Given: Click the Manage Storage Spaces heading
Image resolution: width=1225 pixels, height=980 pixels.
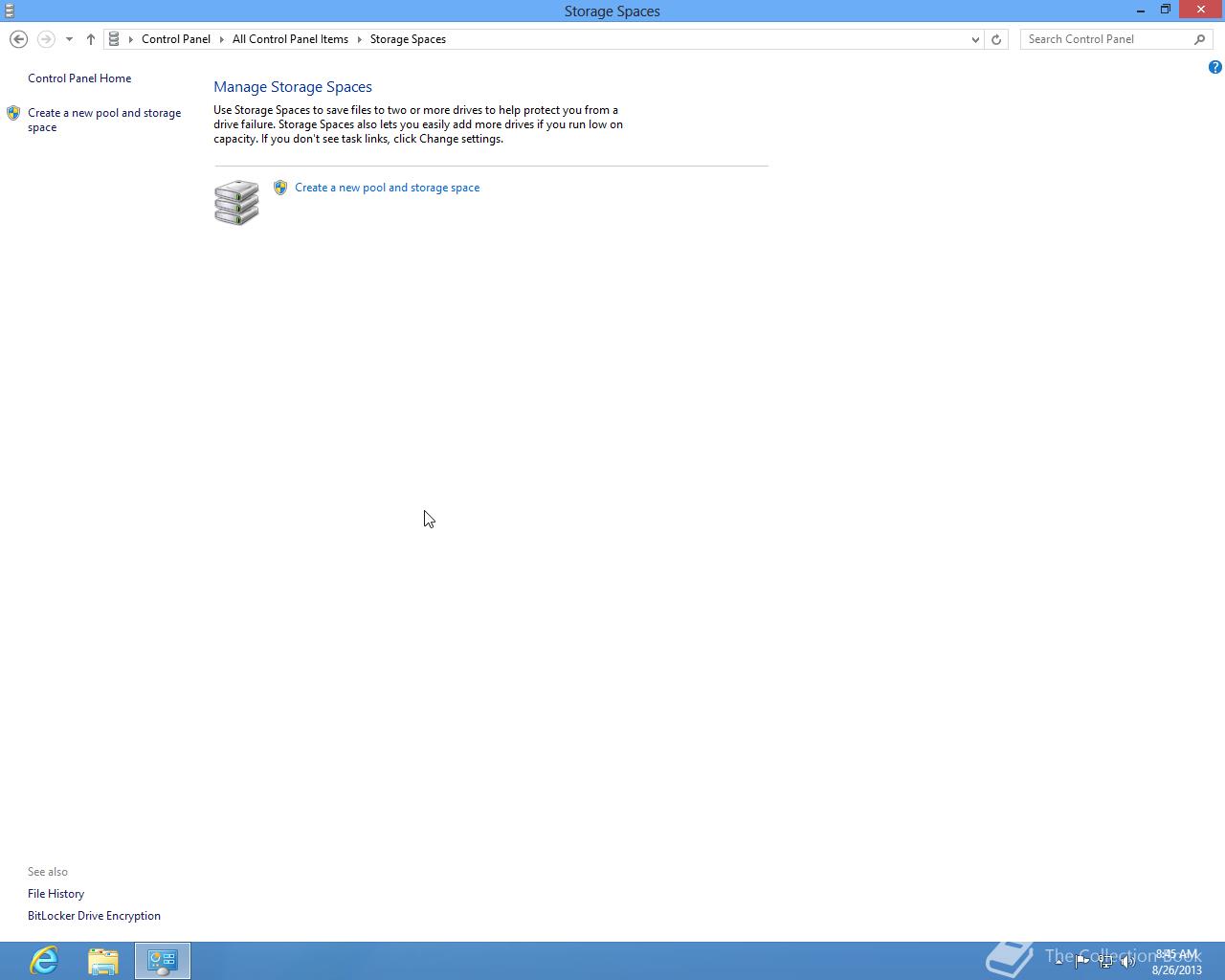Looking at the screenshot, I should tap(293, 87).
